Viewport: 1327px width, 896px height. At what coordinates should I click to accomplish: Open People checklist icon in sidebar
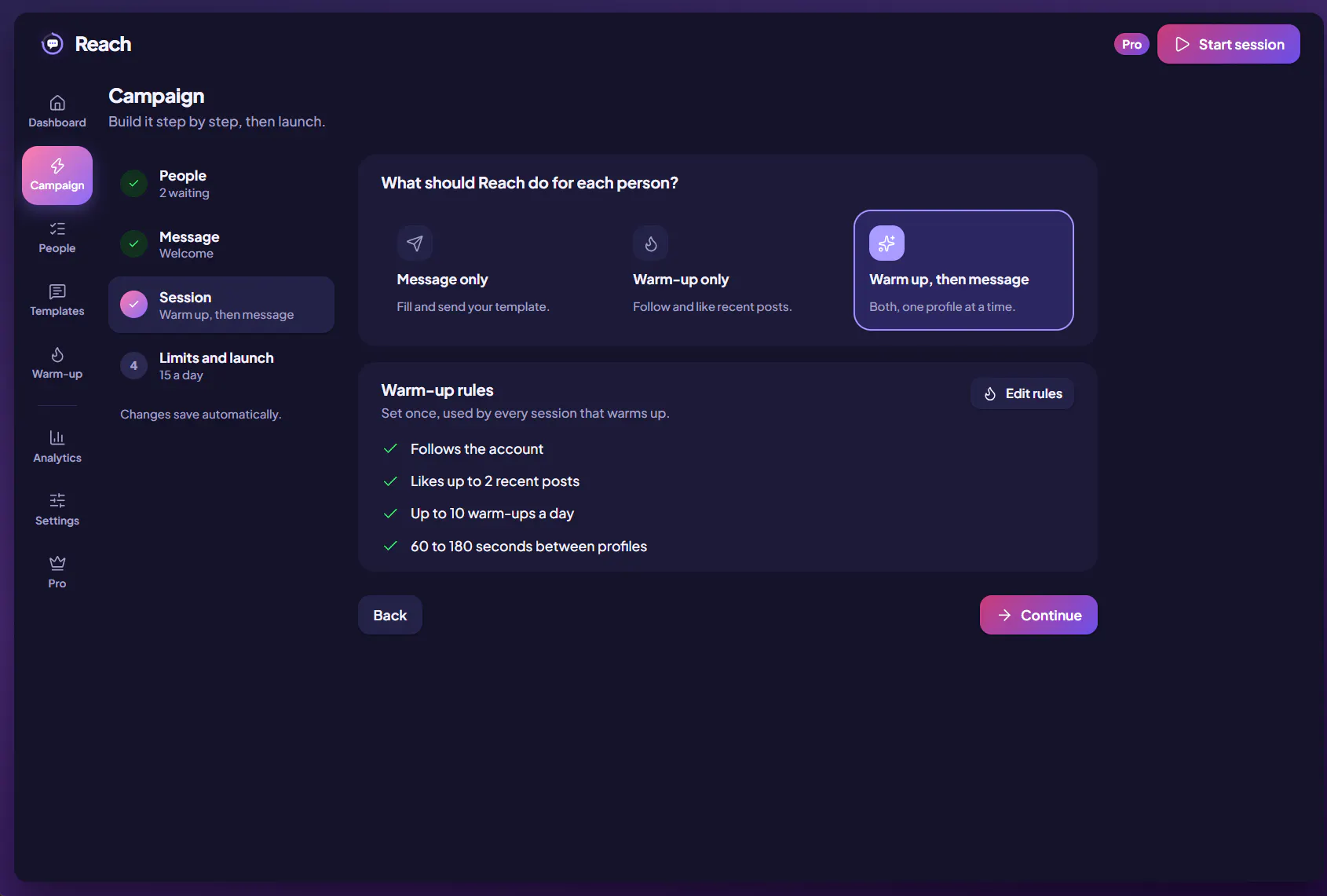[x=57, y=229]
